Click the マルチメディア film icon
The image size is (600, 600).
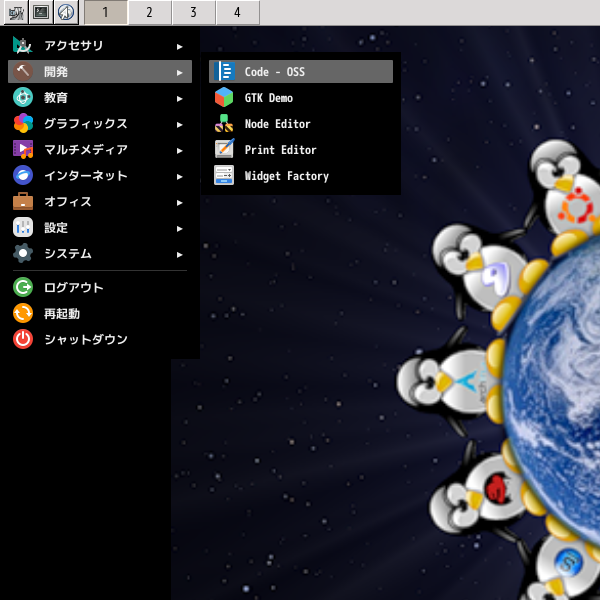[23, 150]
